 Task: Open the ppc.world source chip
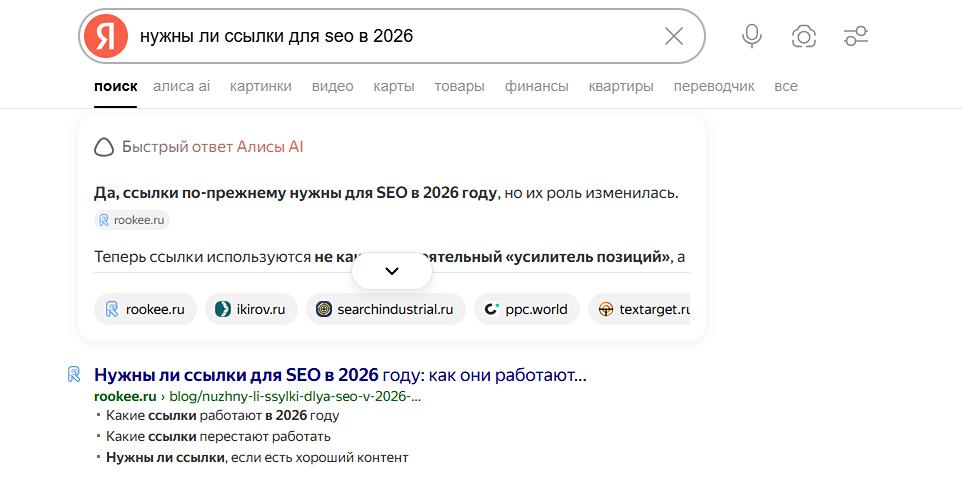pyautogui.click(x=525, y=309)
